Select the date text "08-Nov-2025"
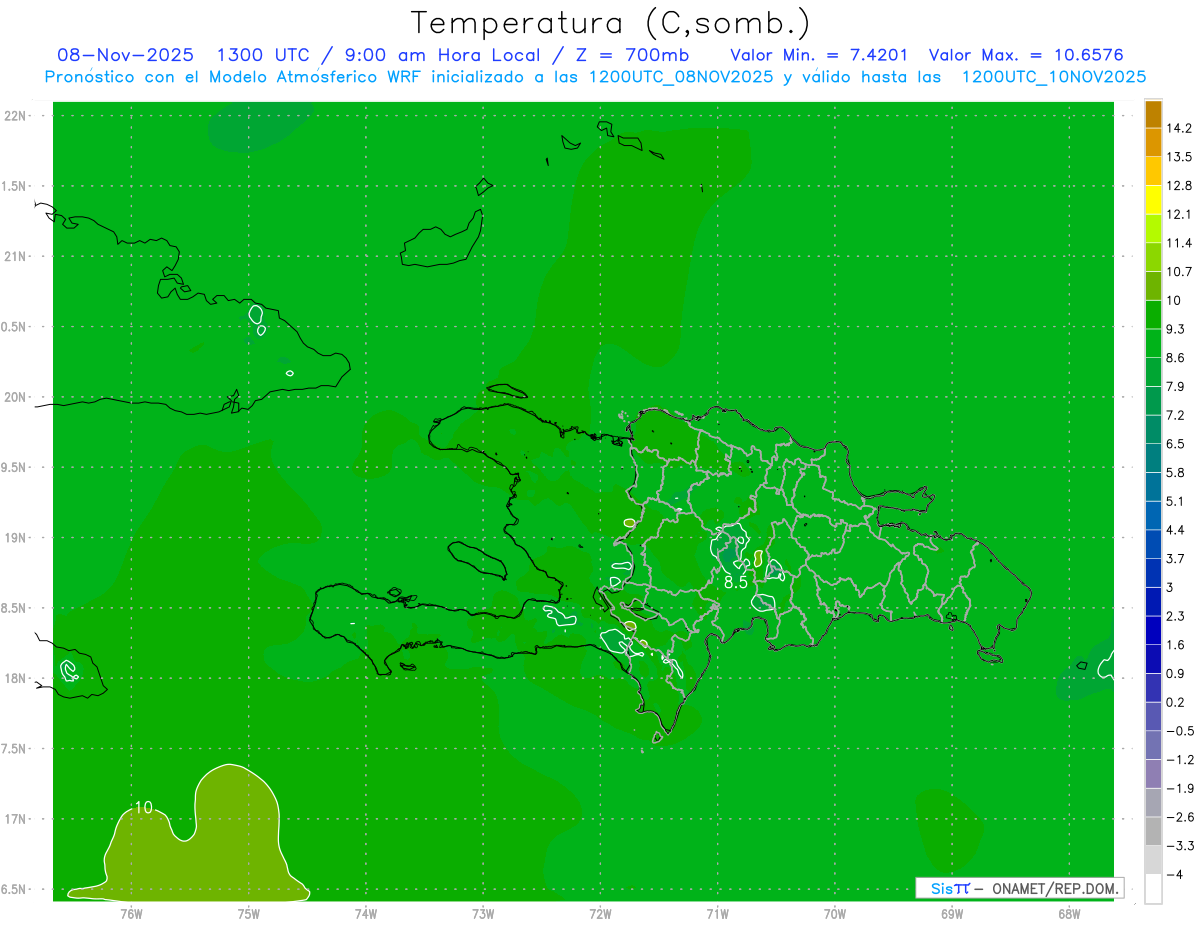Image resolution: width=1200 pixels, height=927 pixels. [x=126, y=55]
